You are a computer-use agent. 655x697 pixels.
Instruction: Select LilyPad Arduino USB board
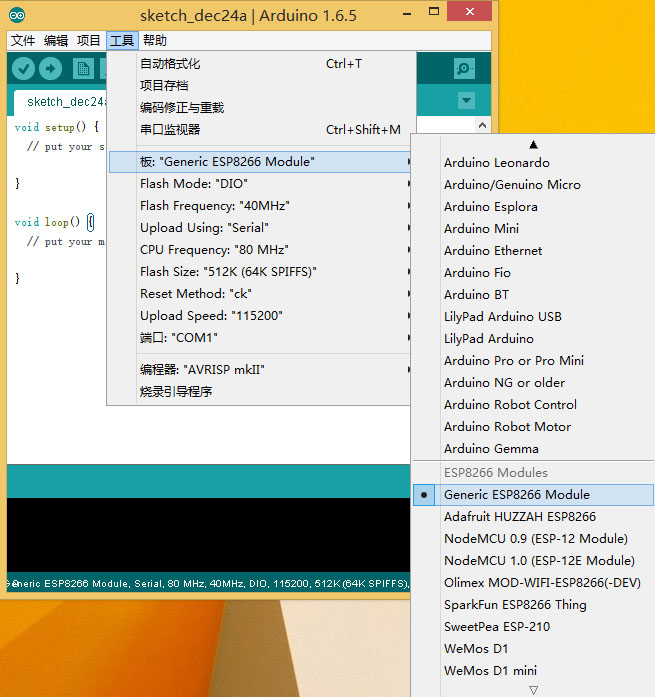[x=534, y=316]
